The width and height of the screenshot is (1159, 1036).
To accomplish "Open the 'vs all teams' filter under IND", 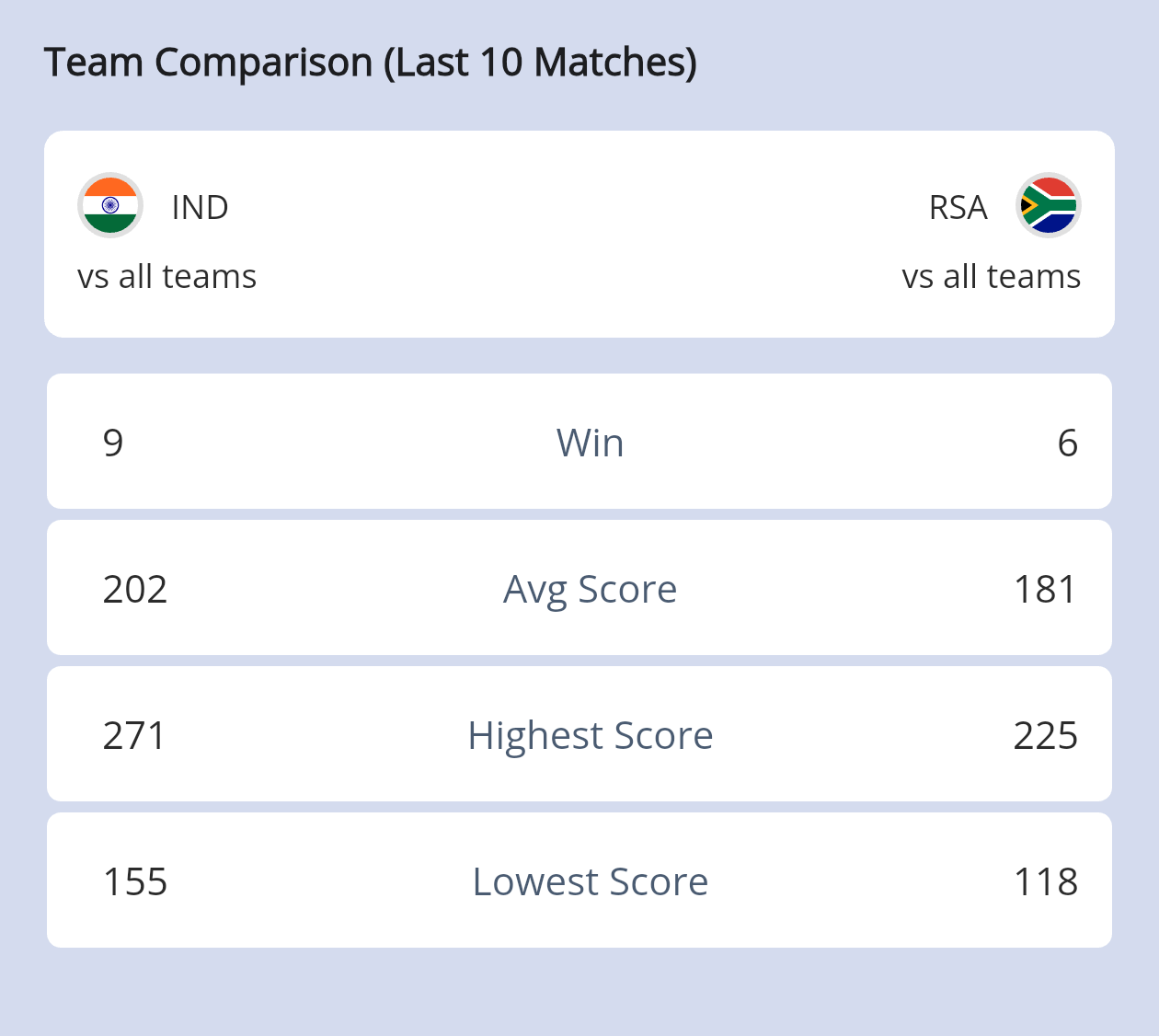I will click(x=166, y=277).
